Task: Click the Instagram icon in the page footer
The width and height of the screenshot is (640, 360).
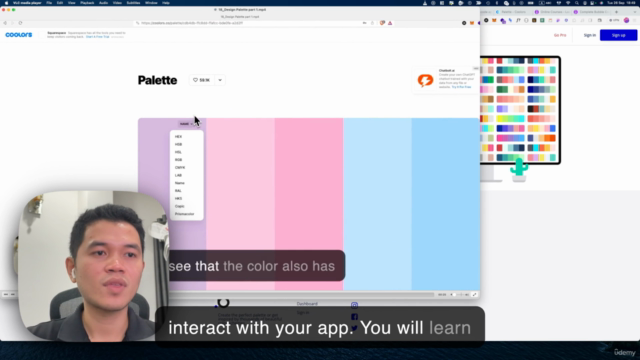Action: coord(354,305)
